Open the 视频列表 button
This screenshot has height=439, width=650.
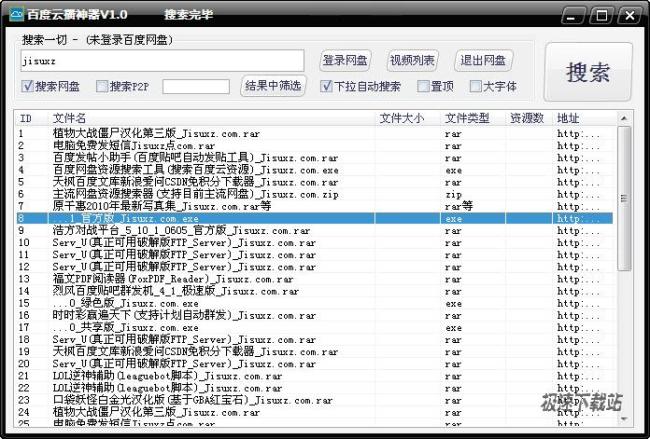pyautogui.click(x=412, y=61)
